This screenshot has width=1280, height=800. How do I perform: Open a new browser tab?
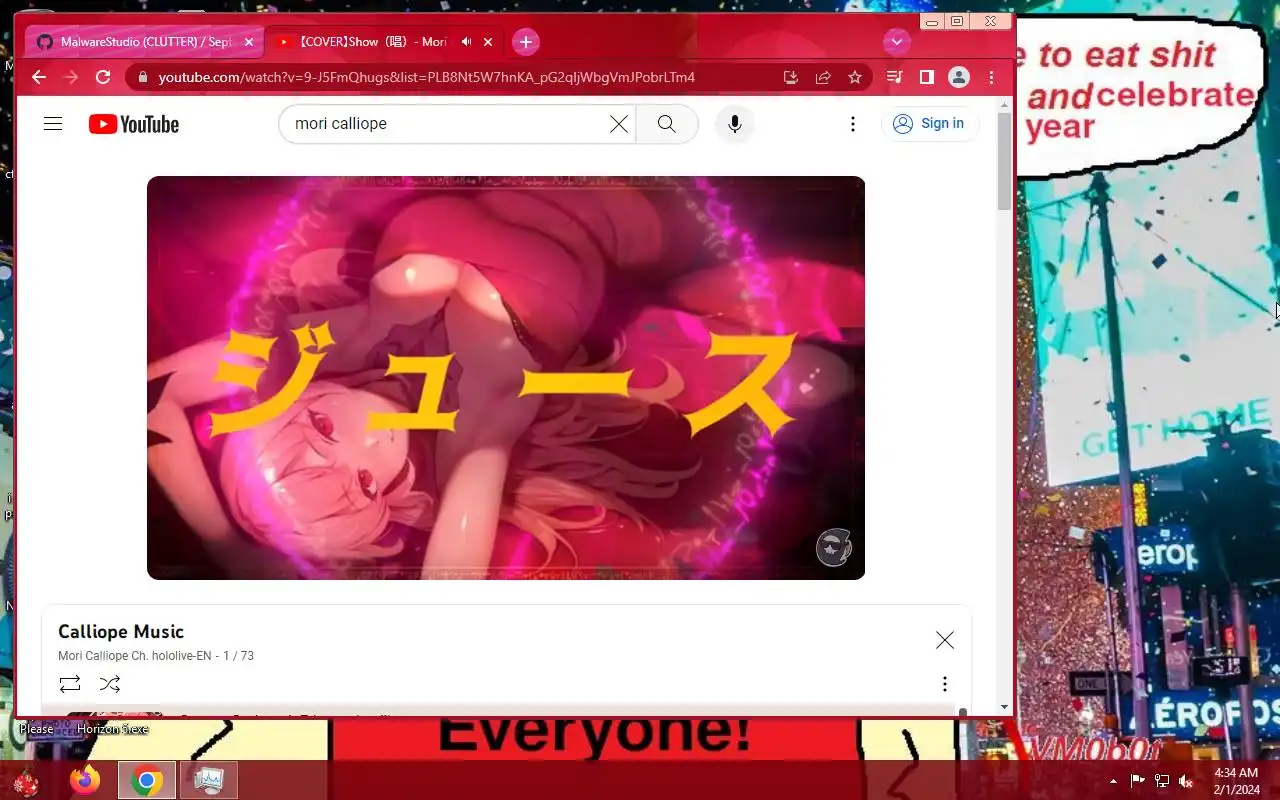coord(526,42)
